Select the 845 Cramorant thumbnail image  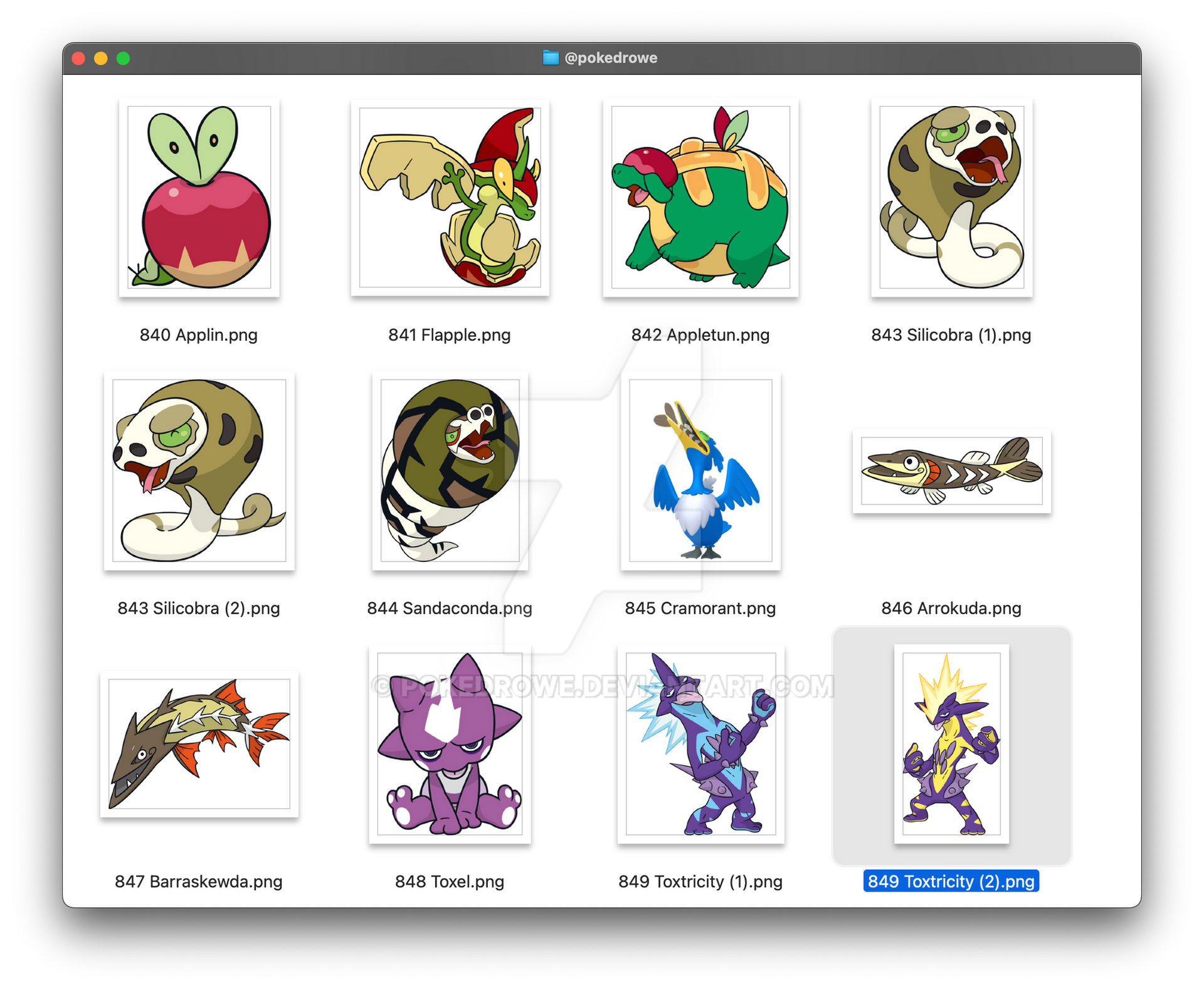pos(700,471)
